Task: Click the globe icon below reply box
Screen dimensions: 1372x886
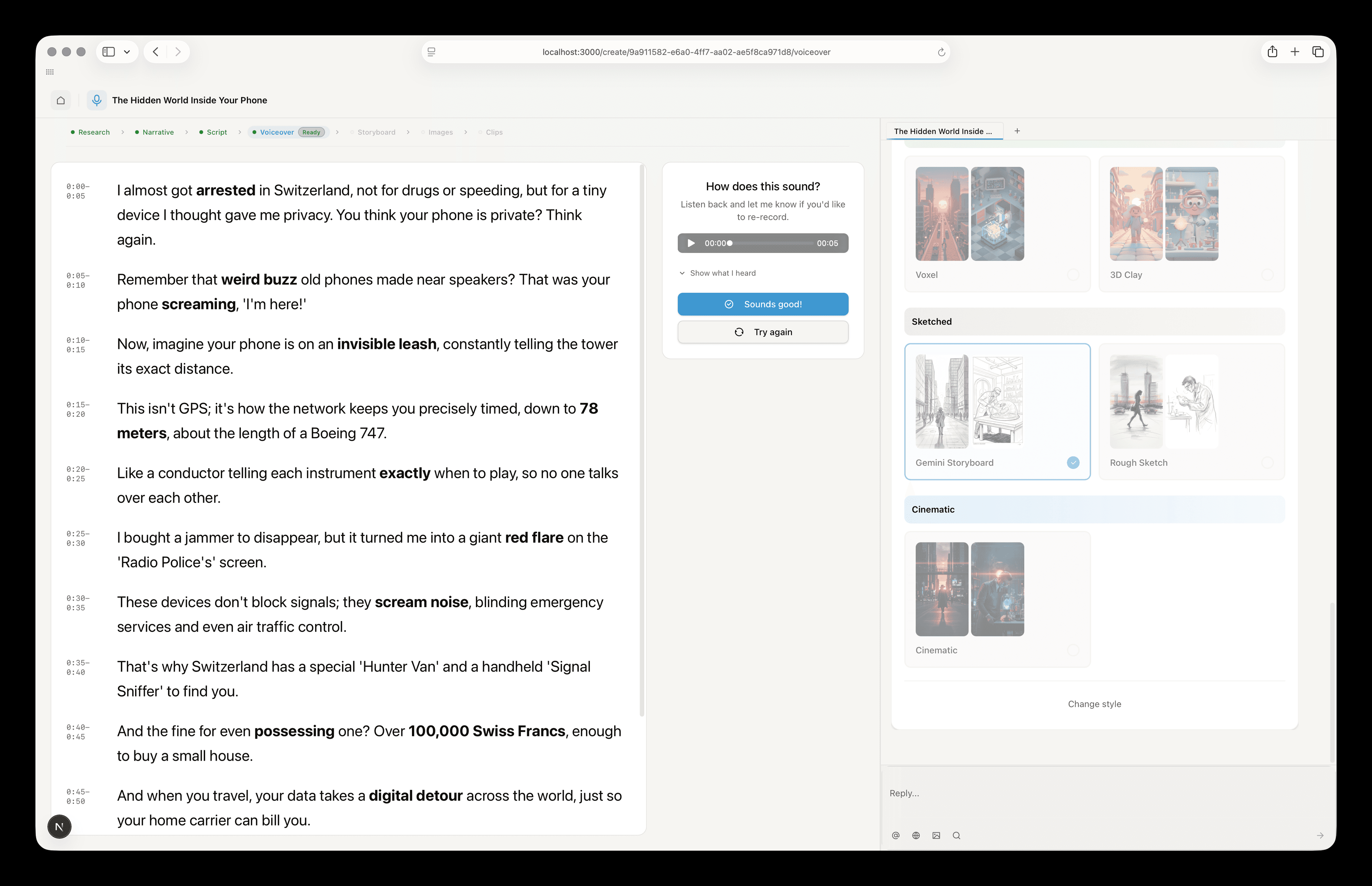Action: tap(916, 835)
